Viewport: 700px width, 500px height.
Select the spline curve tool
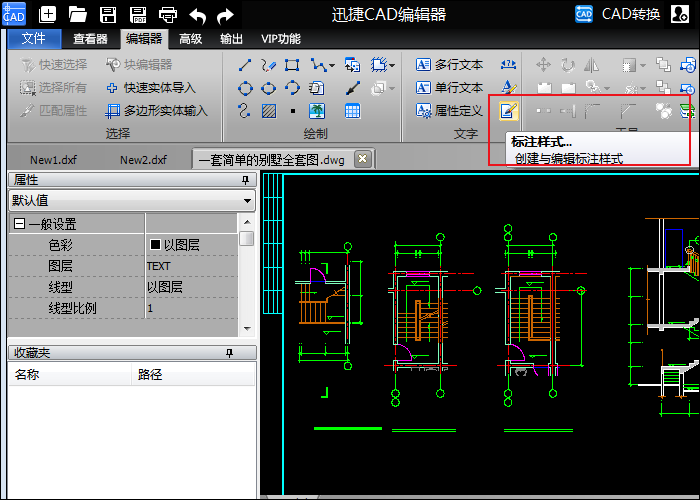pyautogui.click(x=245, y=111)
